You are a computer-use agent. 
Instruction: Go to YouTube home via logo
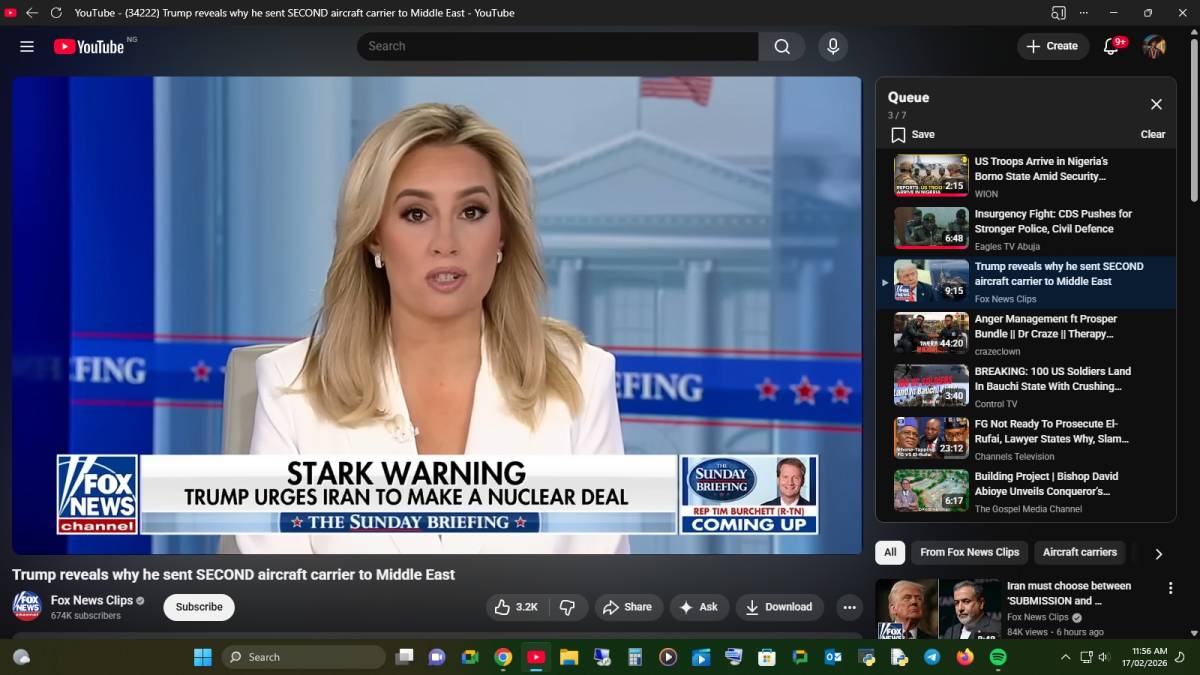point(89,46)
